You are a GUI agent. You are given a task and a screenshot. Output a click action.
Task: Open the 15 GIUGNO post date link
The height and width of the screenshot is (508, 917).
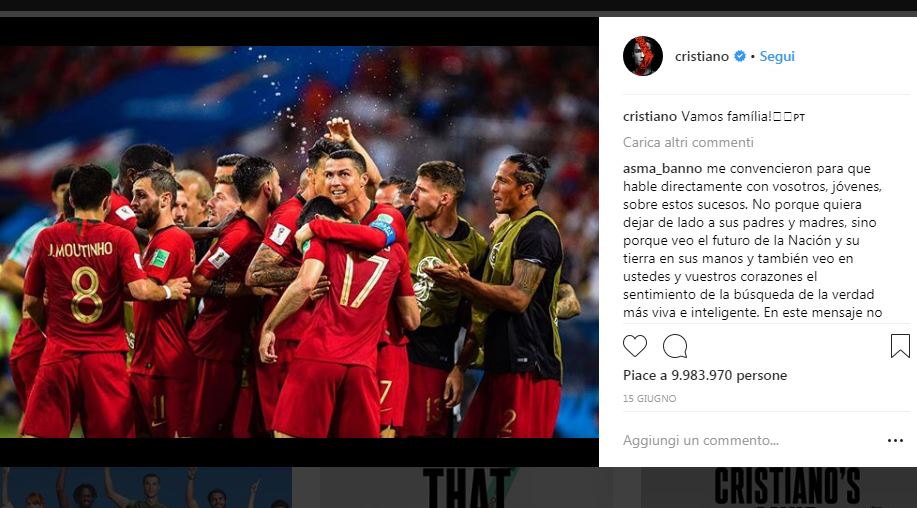click(x=649, y=398)
